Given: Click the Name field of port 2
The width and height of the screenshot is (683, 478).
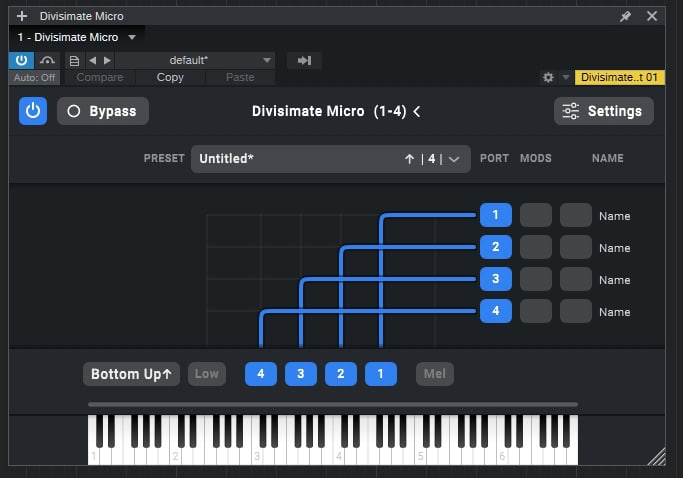Looking at the screenshot, I should (615, 248).
